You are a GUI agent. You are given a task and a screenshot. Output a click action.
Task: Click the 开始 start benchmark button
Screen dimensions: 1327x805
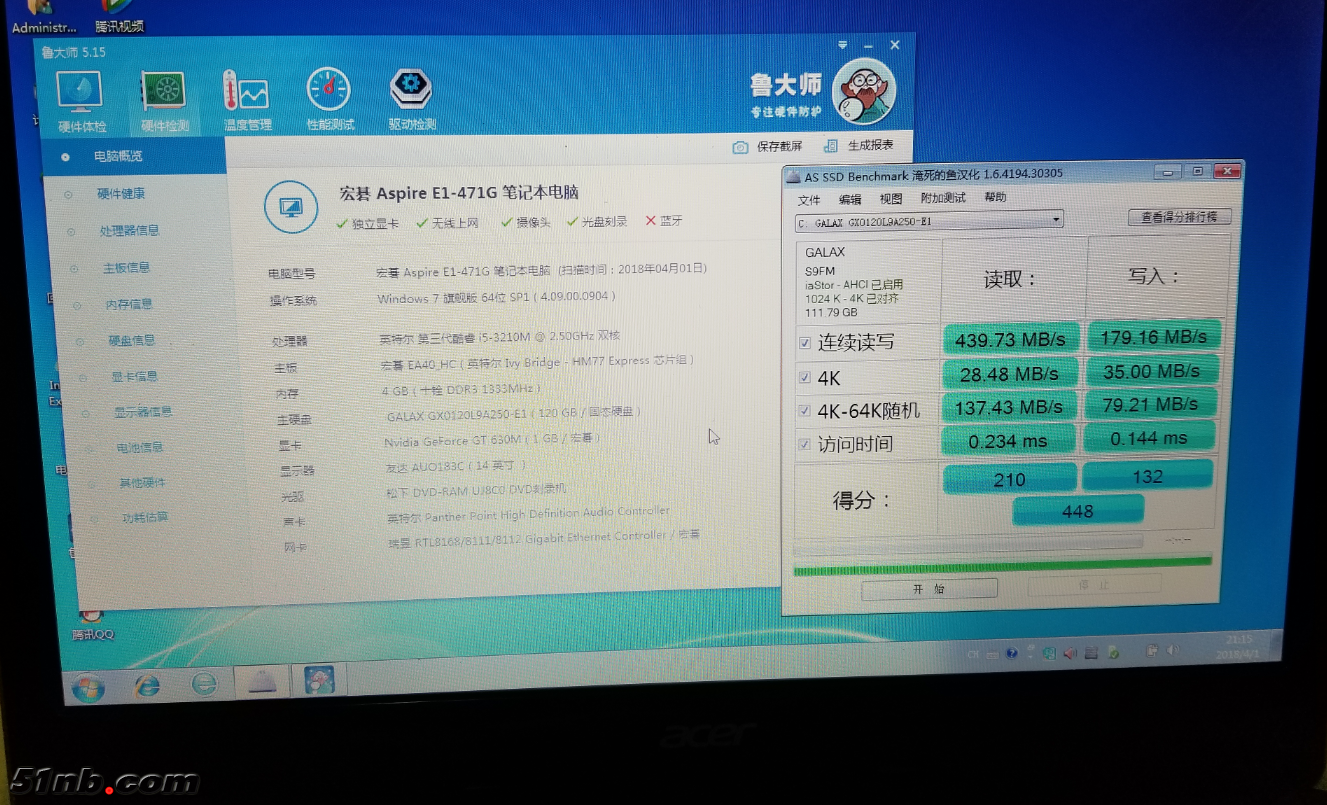928,589
